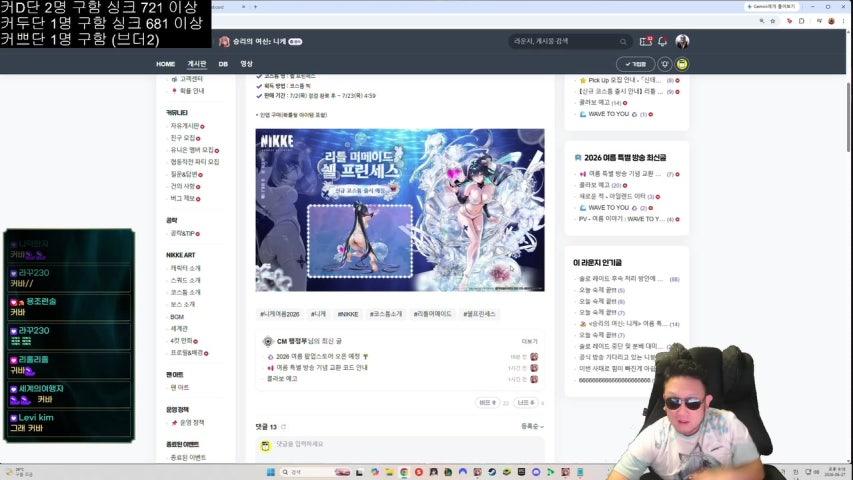Screen dimensions: 853x480
Task: Select the #NIKKE hashtag
Action: (x=348, y=314)
